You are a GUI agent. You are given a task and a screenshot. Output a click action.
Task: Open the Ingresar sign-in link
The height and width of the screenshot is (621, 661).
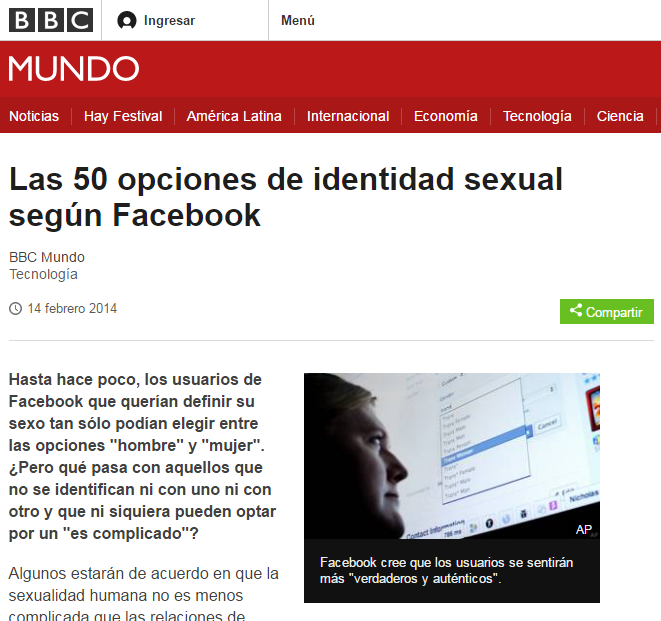pyautogui.click(x=169, y=20)
